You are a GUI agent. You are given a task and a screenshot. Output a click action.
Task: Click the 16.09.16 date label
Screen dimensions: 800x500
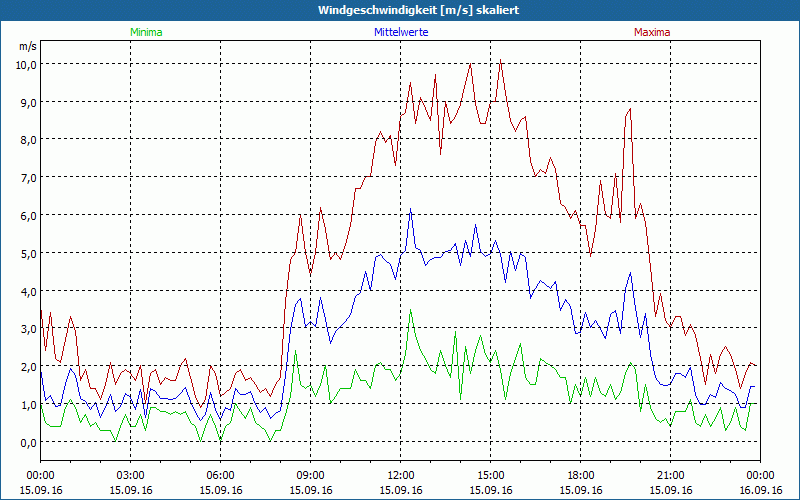click(760, 490)
